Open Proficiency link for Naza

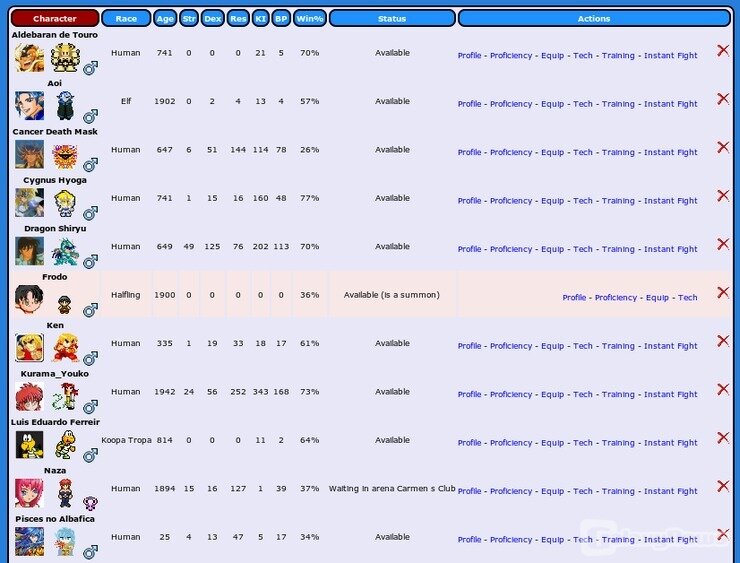pos(511,491)
